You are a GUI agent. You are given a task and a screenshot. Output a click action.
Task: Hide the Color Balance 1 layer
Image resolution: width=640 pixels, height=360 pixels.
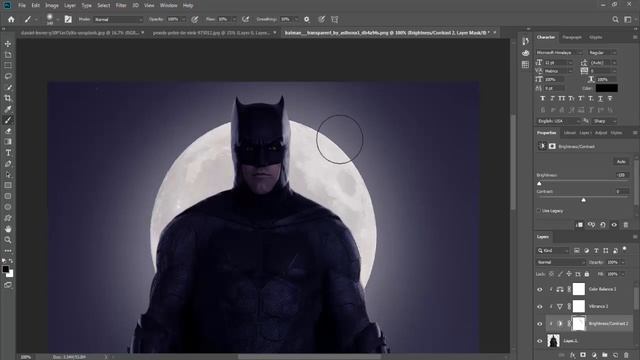540,289
